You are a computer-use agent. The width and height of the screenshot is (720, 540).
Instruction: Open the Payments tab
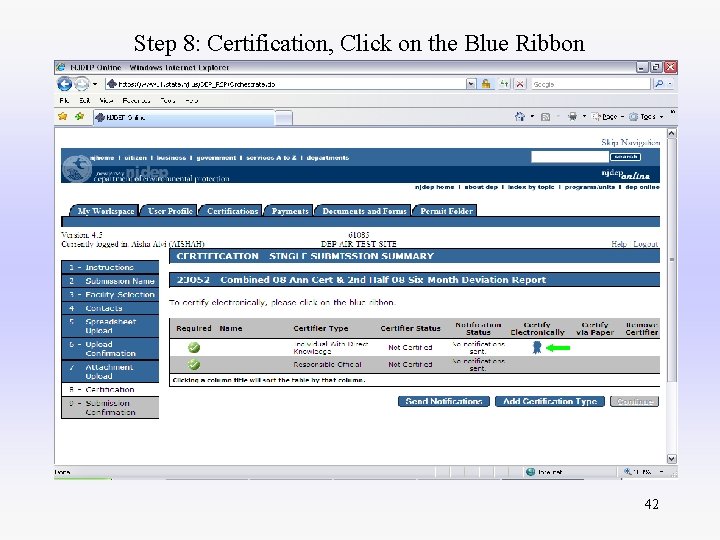pos(289,211)
